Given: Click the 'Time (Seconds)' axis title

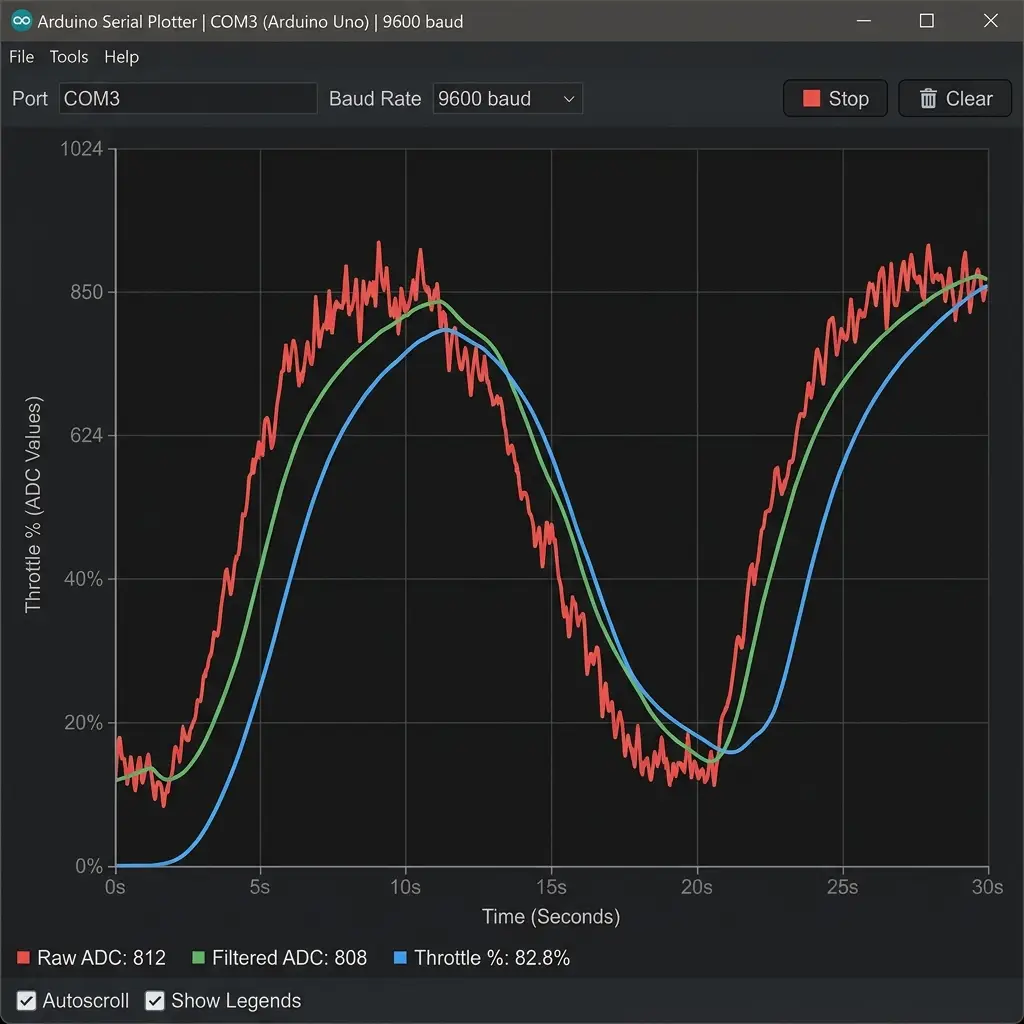Looking at the screenshot, I should (551, 916).
